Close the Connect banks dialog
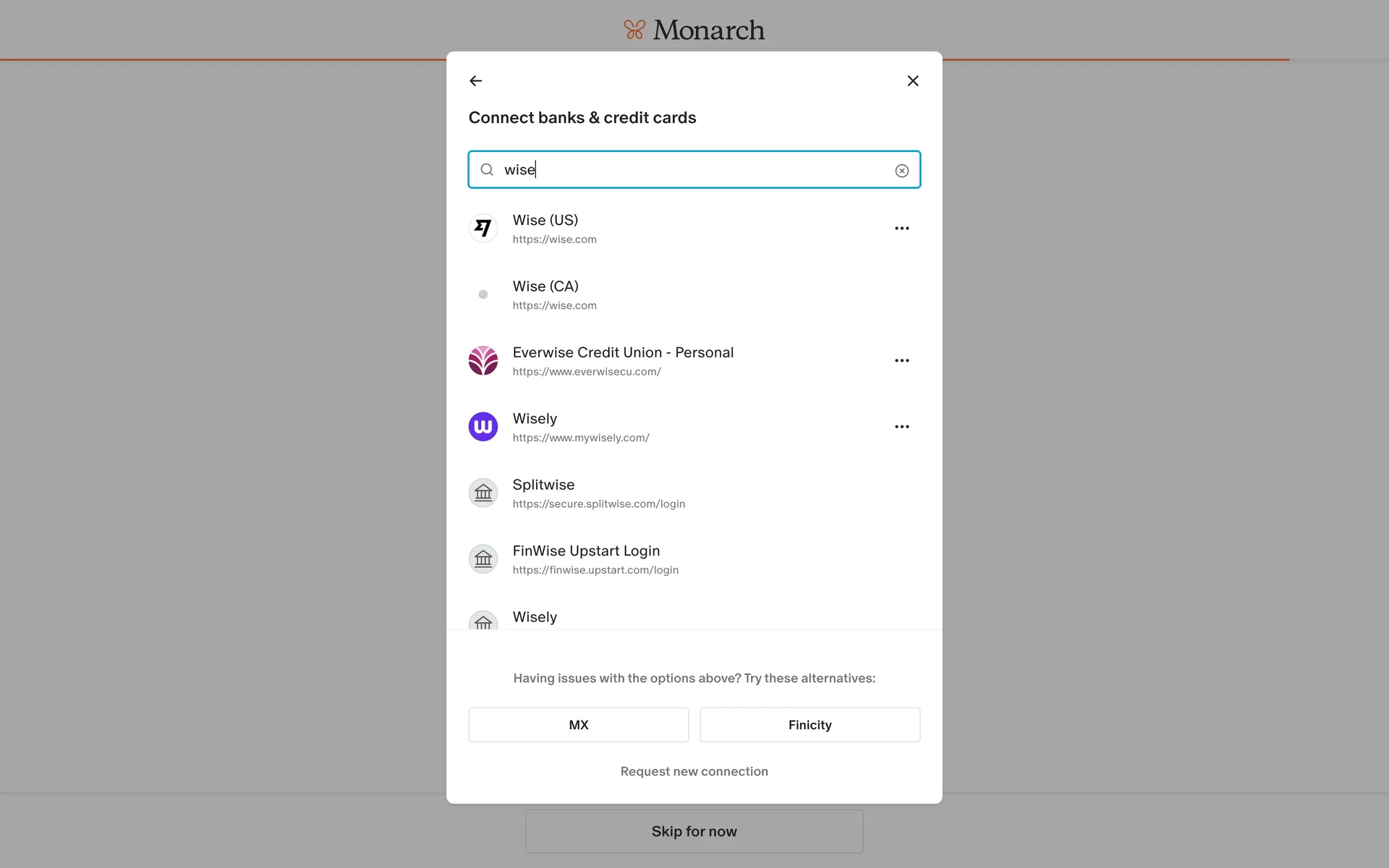Screen dimensions: 1389x868 pos(913,81)
